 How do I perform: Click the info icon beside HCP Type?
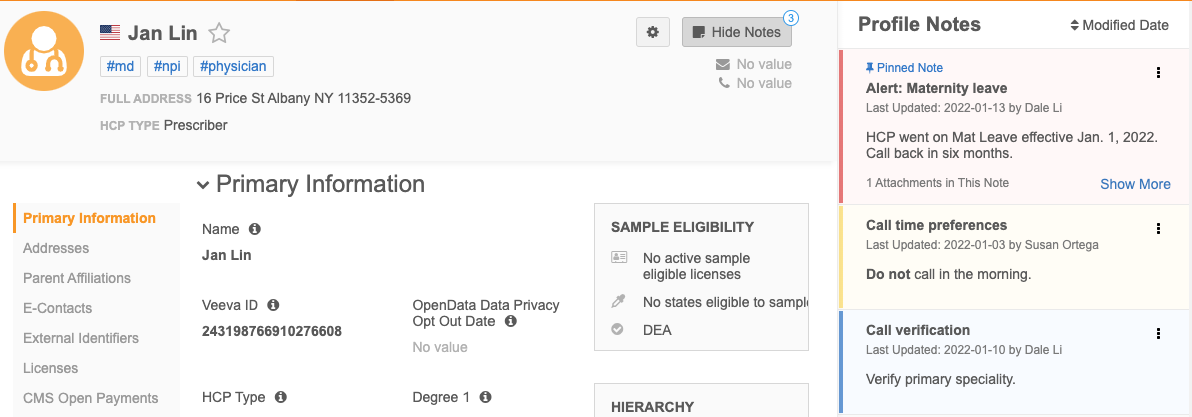click(281, 397)
